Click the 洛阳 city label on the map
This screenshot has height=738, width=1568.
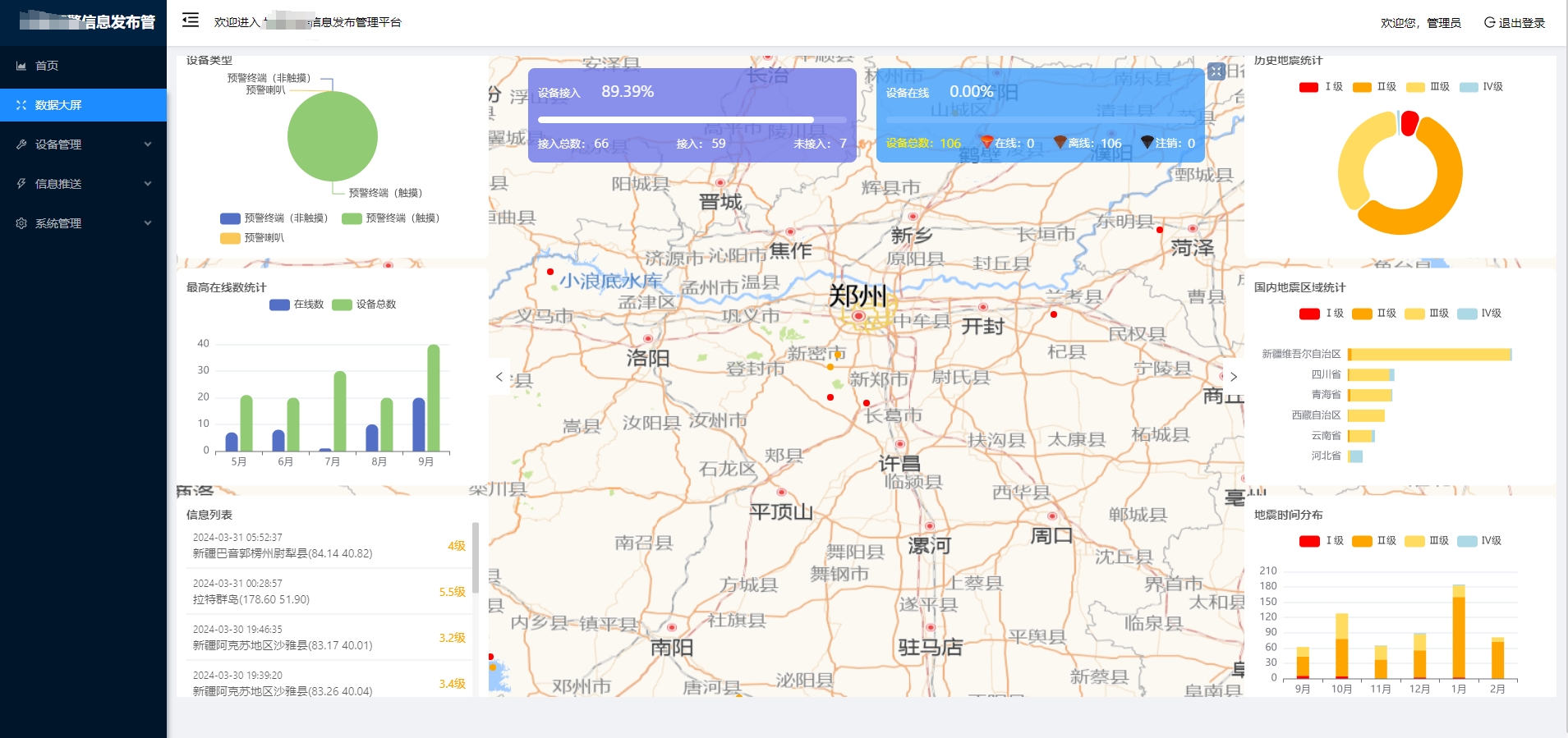tap(648, 359)
